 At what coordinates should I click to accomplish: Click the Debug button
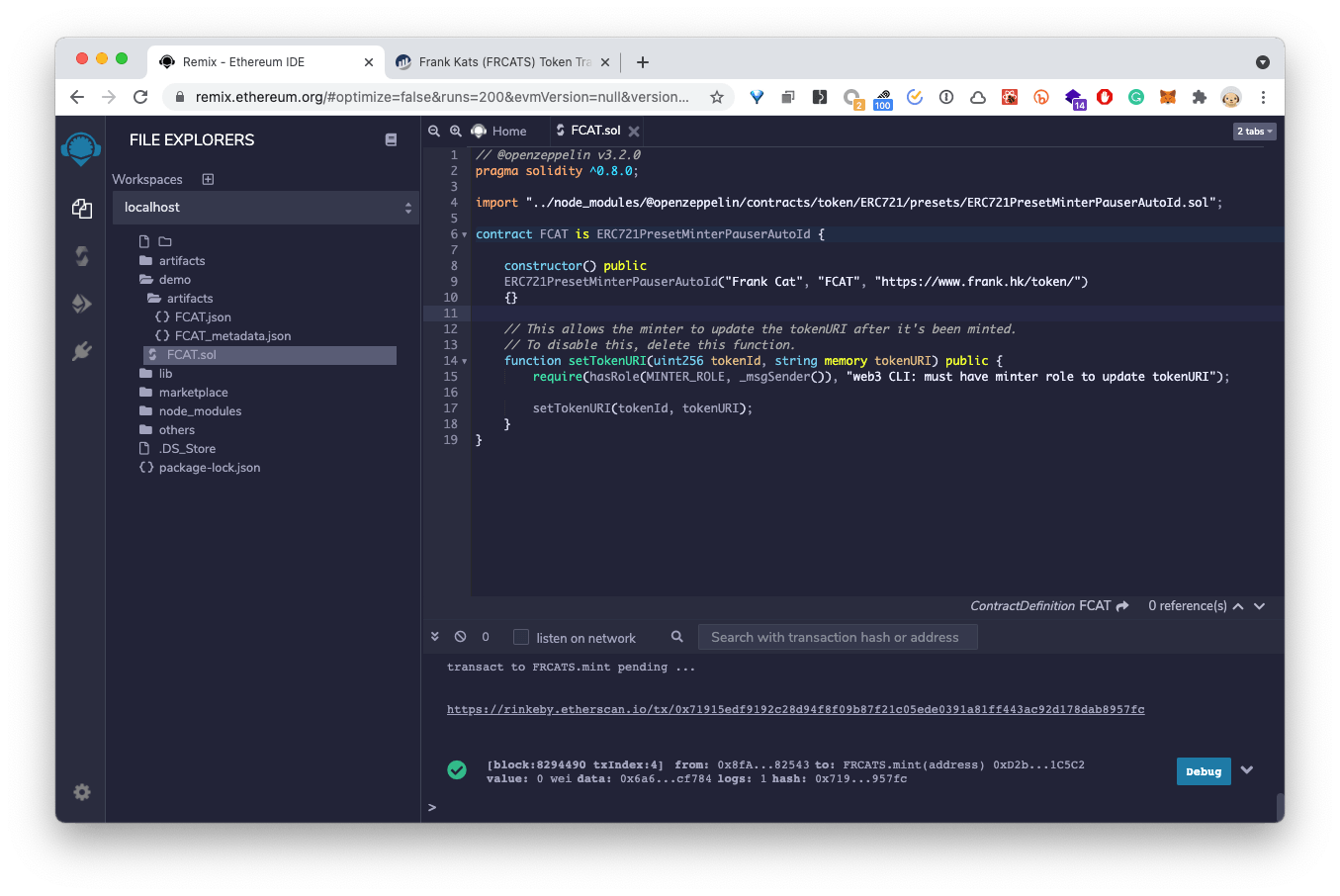[1203, 771]
